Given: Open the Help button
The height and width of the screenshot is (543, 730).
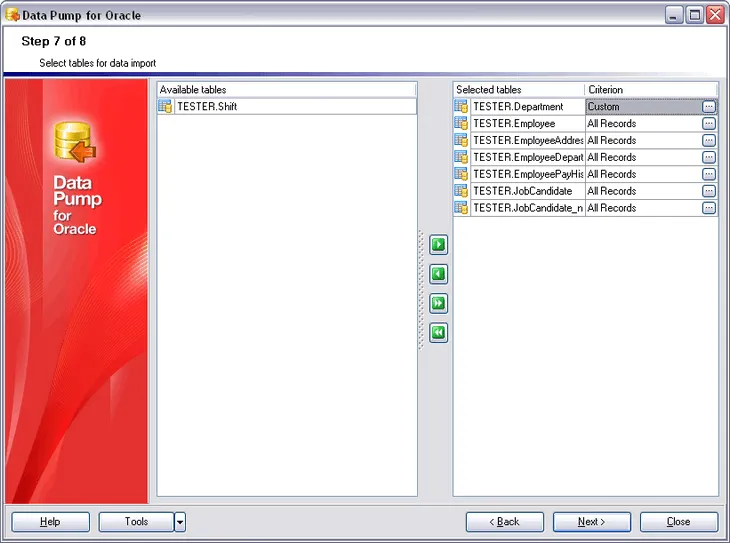Looking at the screenshot, I should point(50,522).
